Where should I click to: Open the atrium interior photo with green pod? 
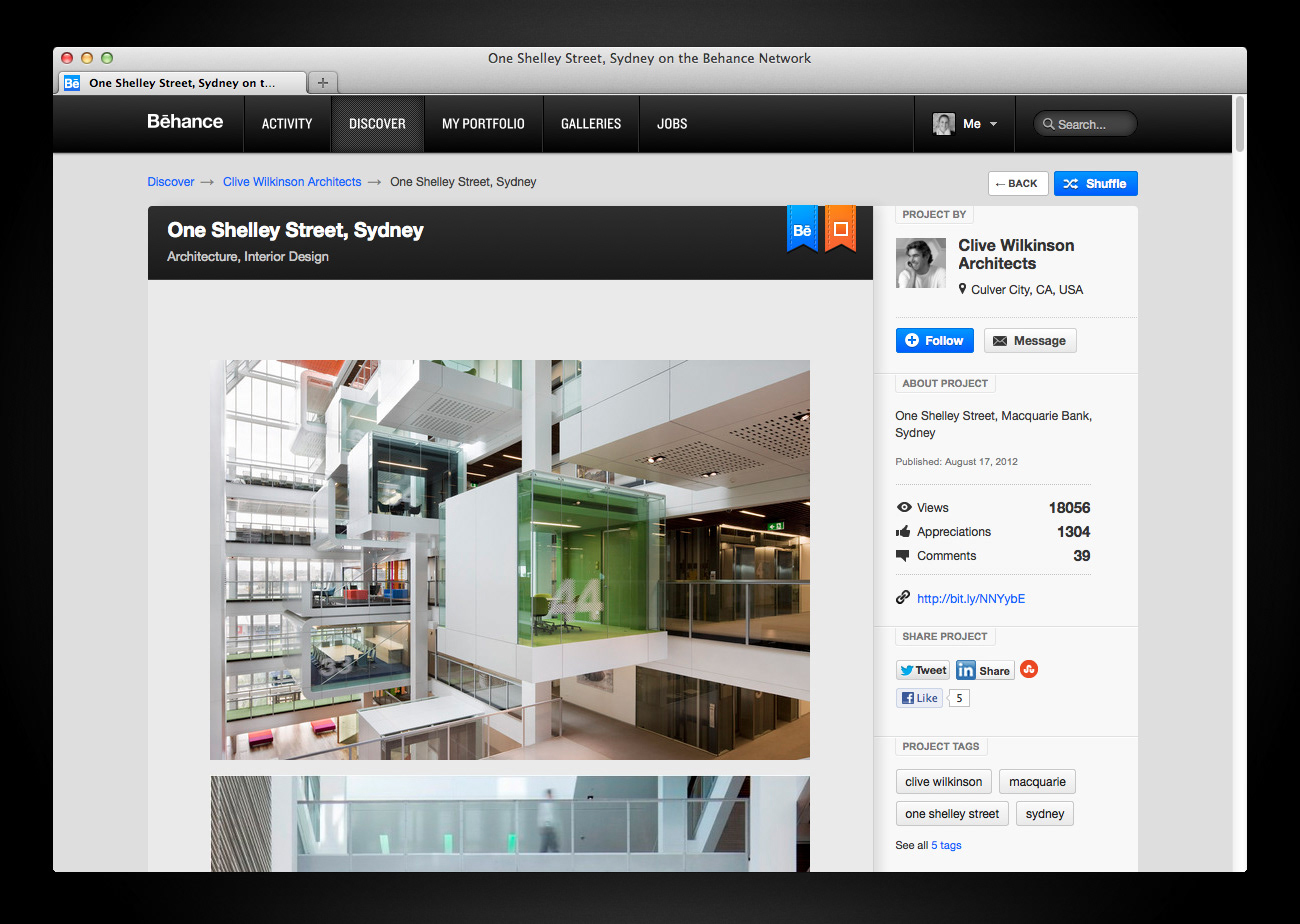510,560
